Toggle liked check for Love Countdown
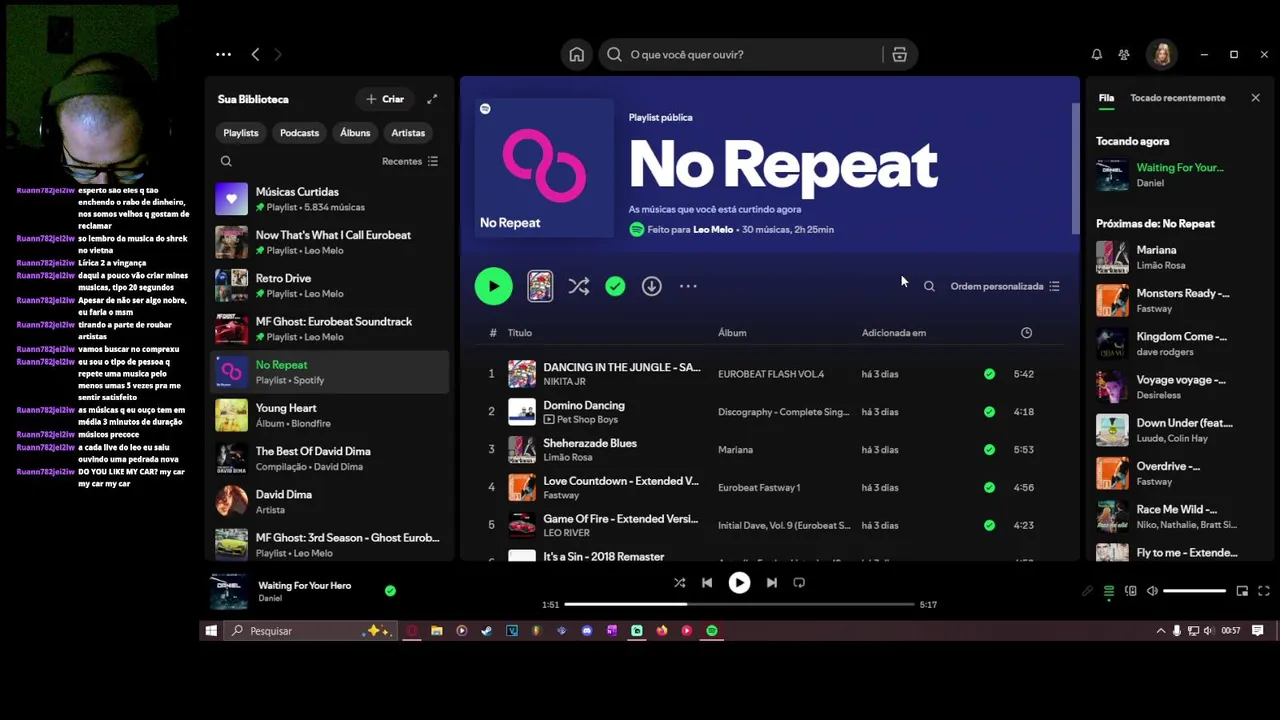 (x=989, y=488)
